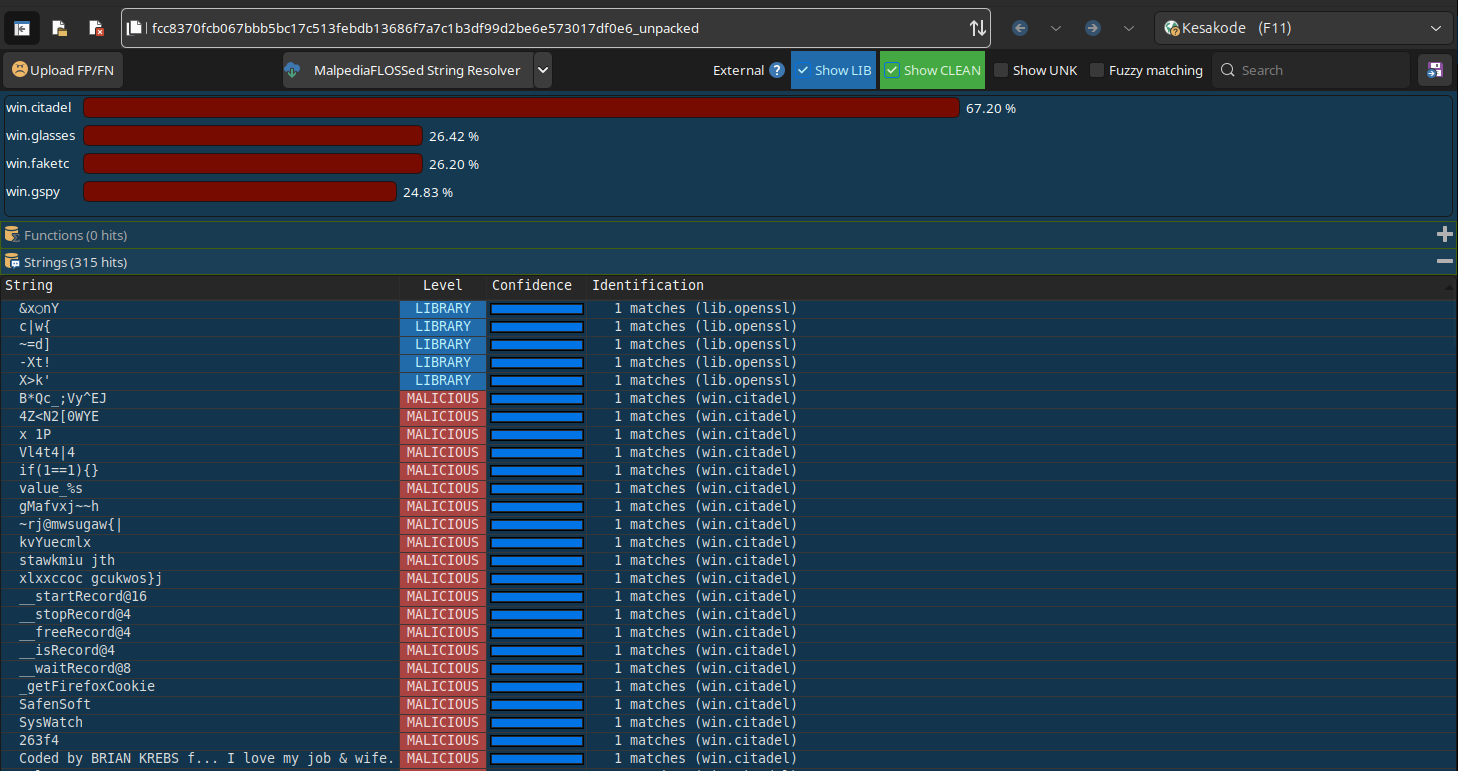Enable the Show UNK checkbox

(x=1001, y=70)
